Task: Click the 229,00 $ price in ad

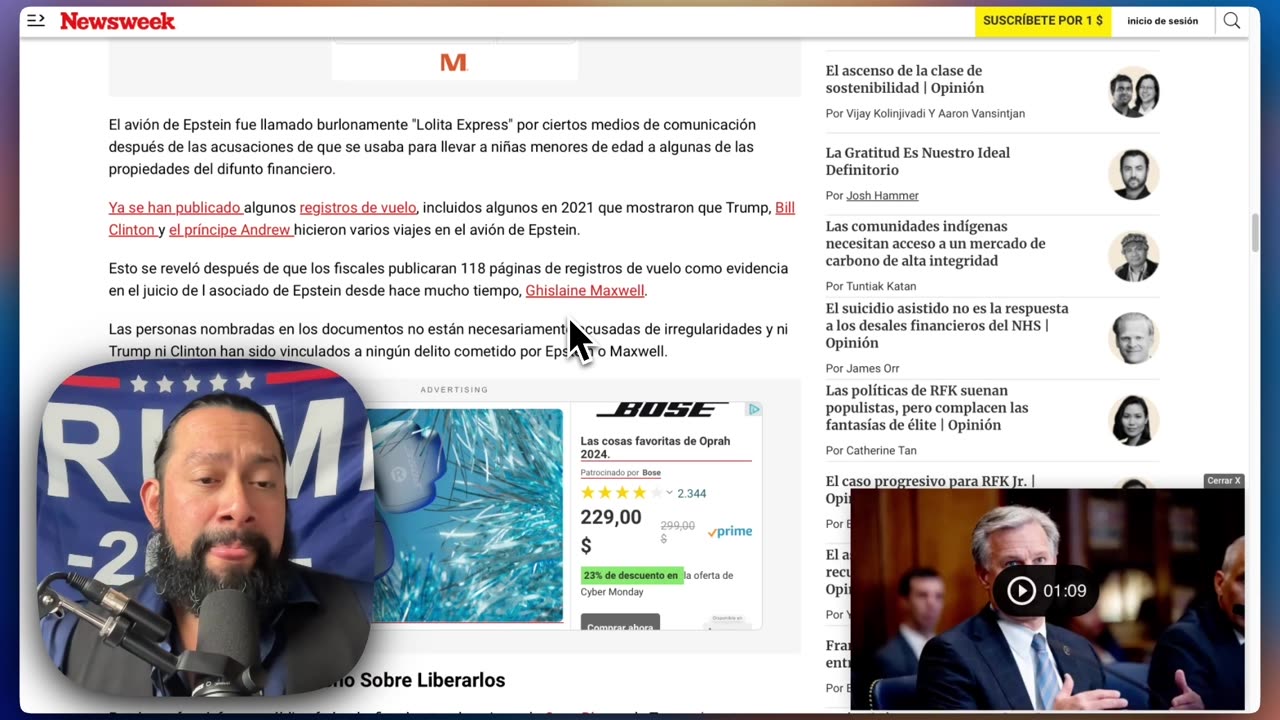Action: click(x=611, y=531)
